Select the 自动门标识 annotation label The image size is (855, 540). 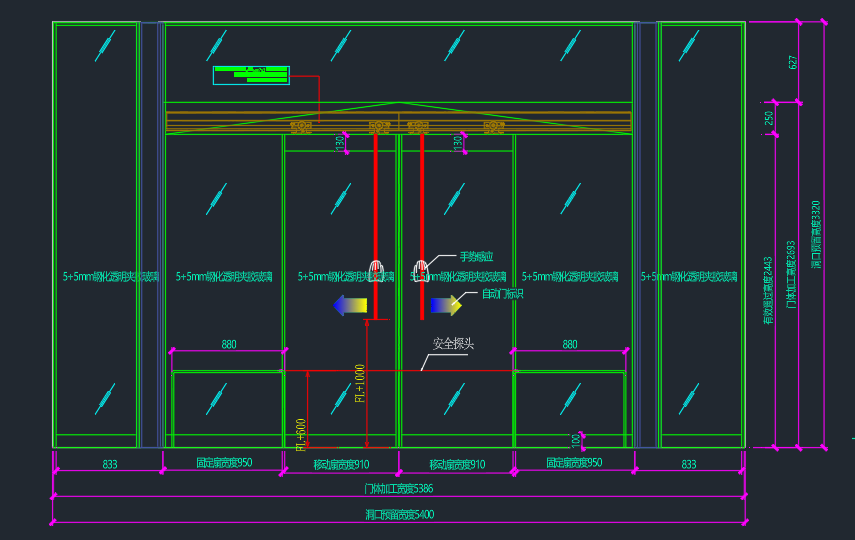click(503, 294)
